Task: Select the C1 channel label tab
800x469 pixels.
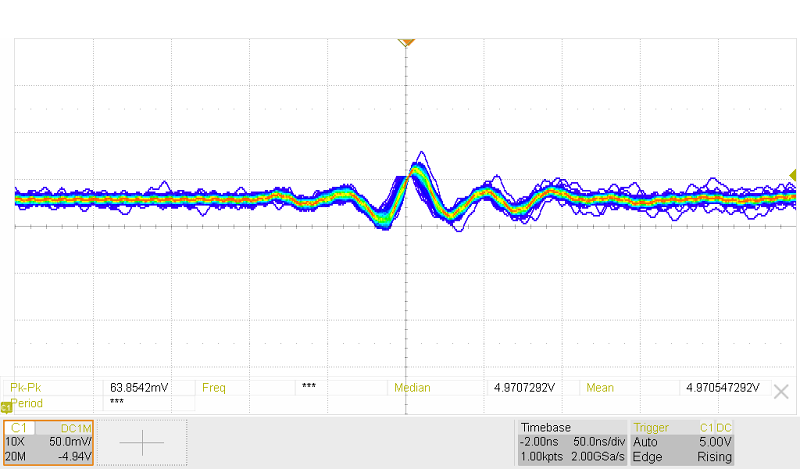Action: [21, 428]
